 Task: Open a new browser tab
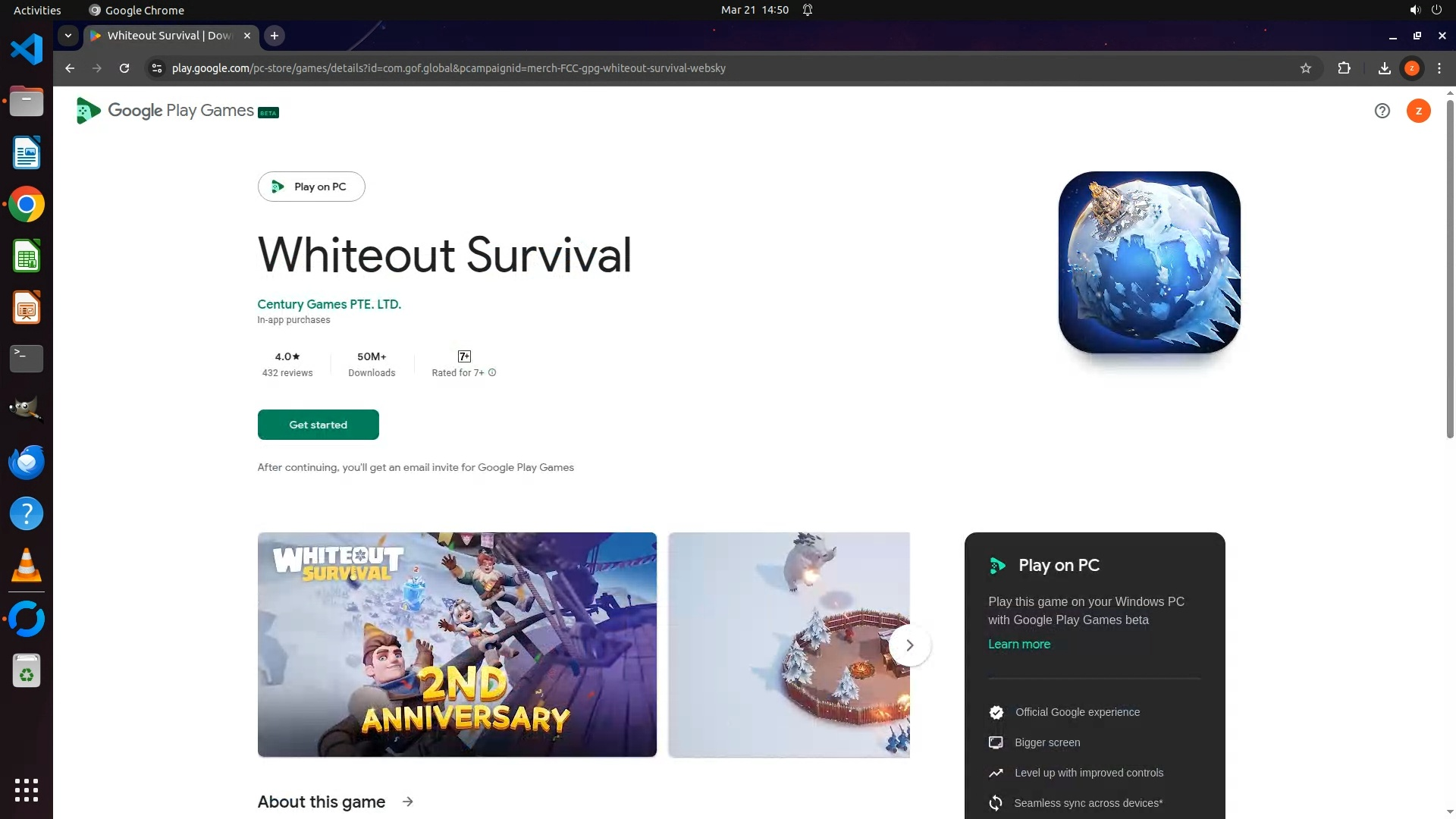tap(275, 36)
